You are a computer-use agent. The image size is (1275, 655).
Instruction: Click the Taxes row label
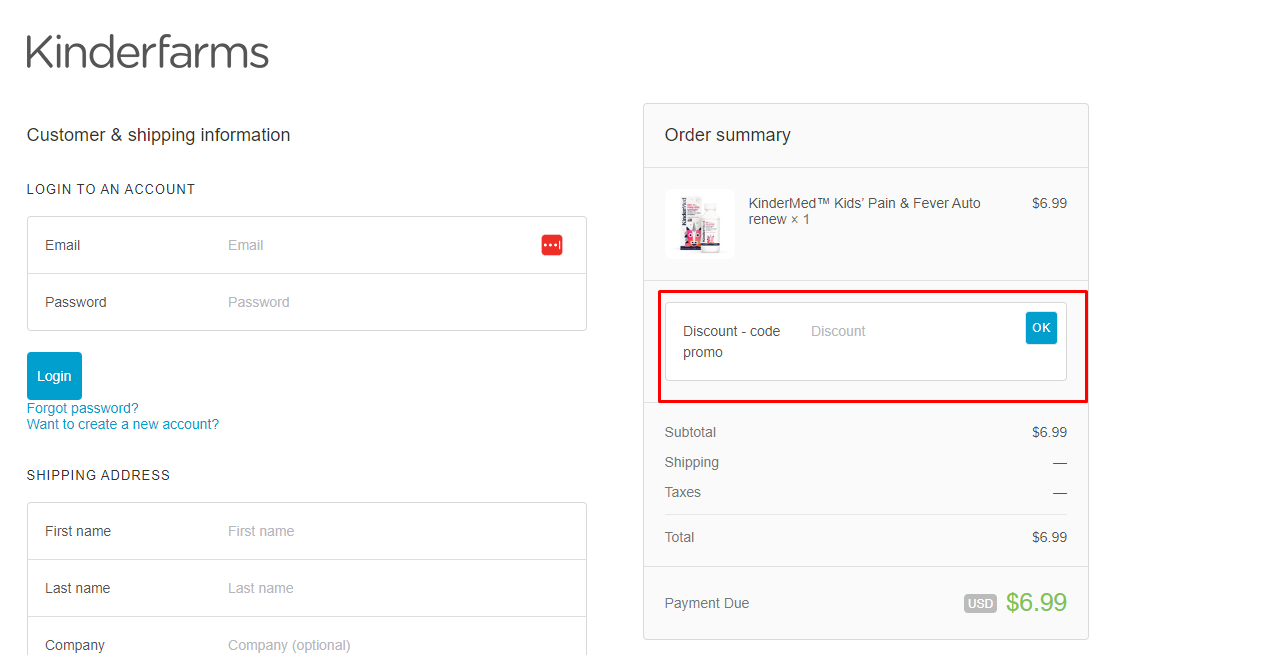pos(683,492)
